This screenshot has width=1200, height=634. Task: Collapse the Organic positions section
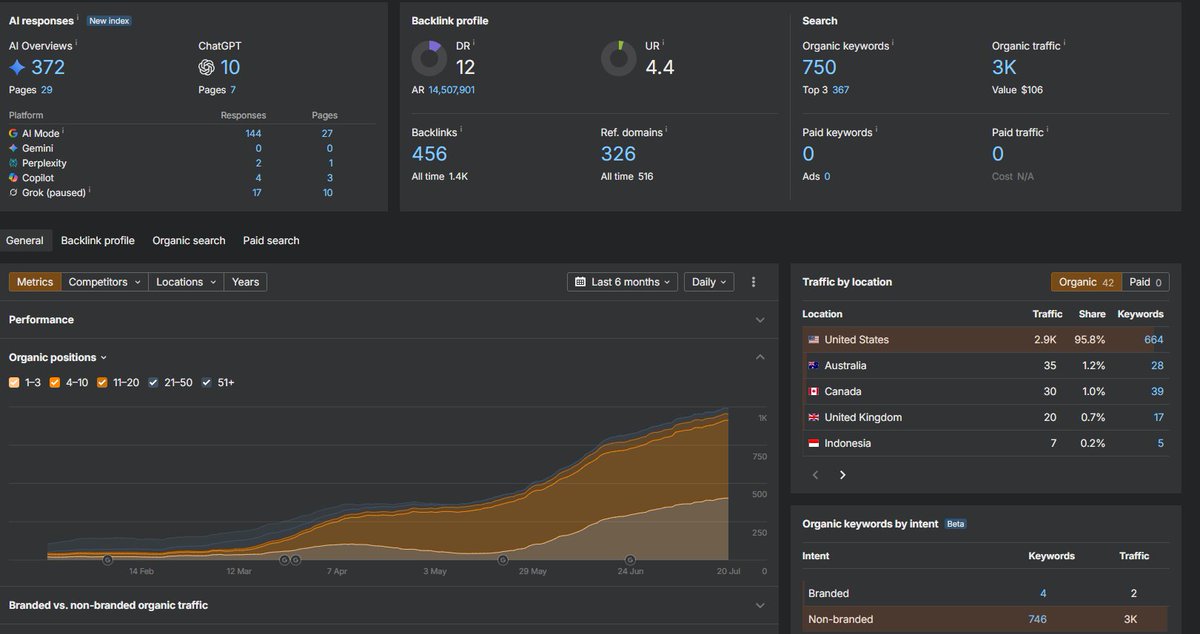pyautogui.click(x=760, y=357)
